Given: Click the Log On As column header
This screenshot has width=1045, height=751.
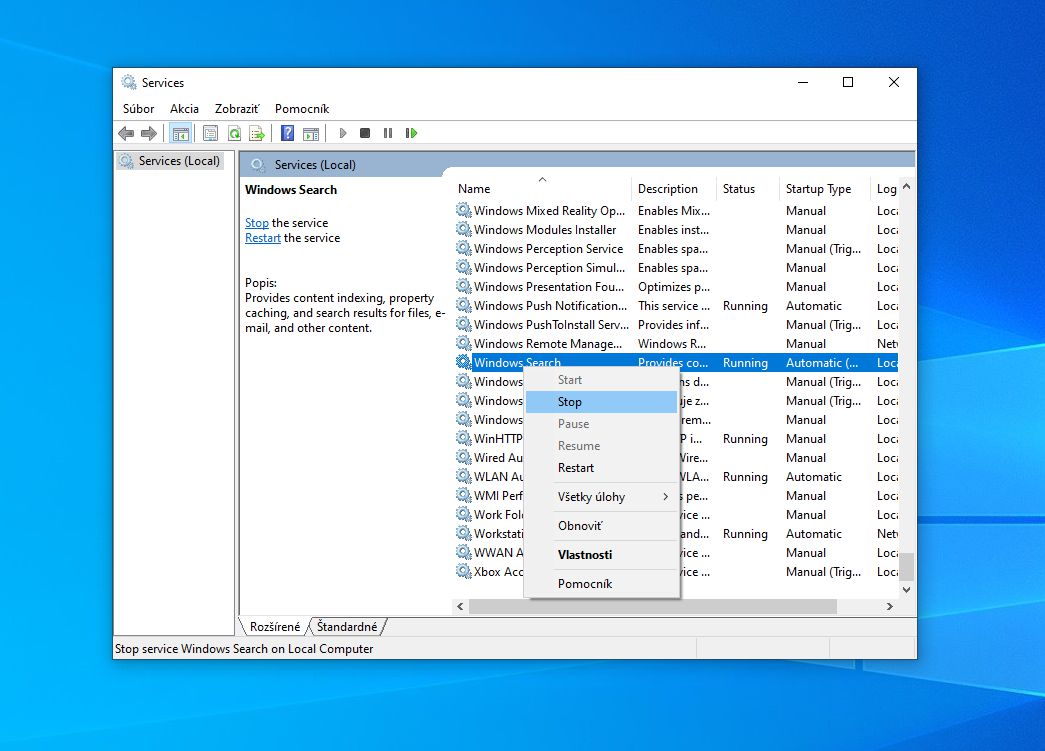Looking at the screenshot, I should (885, 189).
